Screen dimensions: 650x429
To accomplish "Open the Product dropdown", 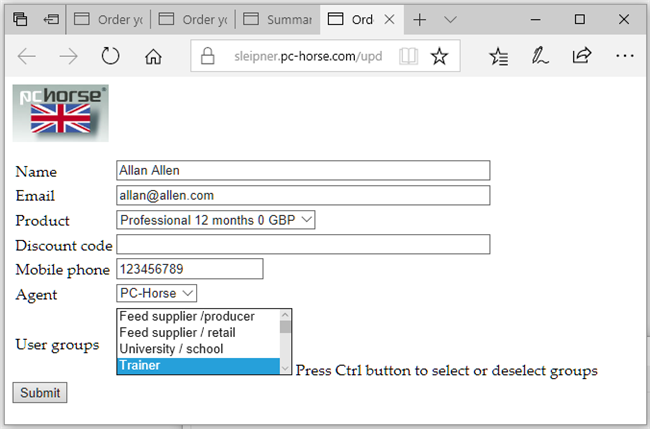I will 216,220.
